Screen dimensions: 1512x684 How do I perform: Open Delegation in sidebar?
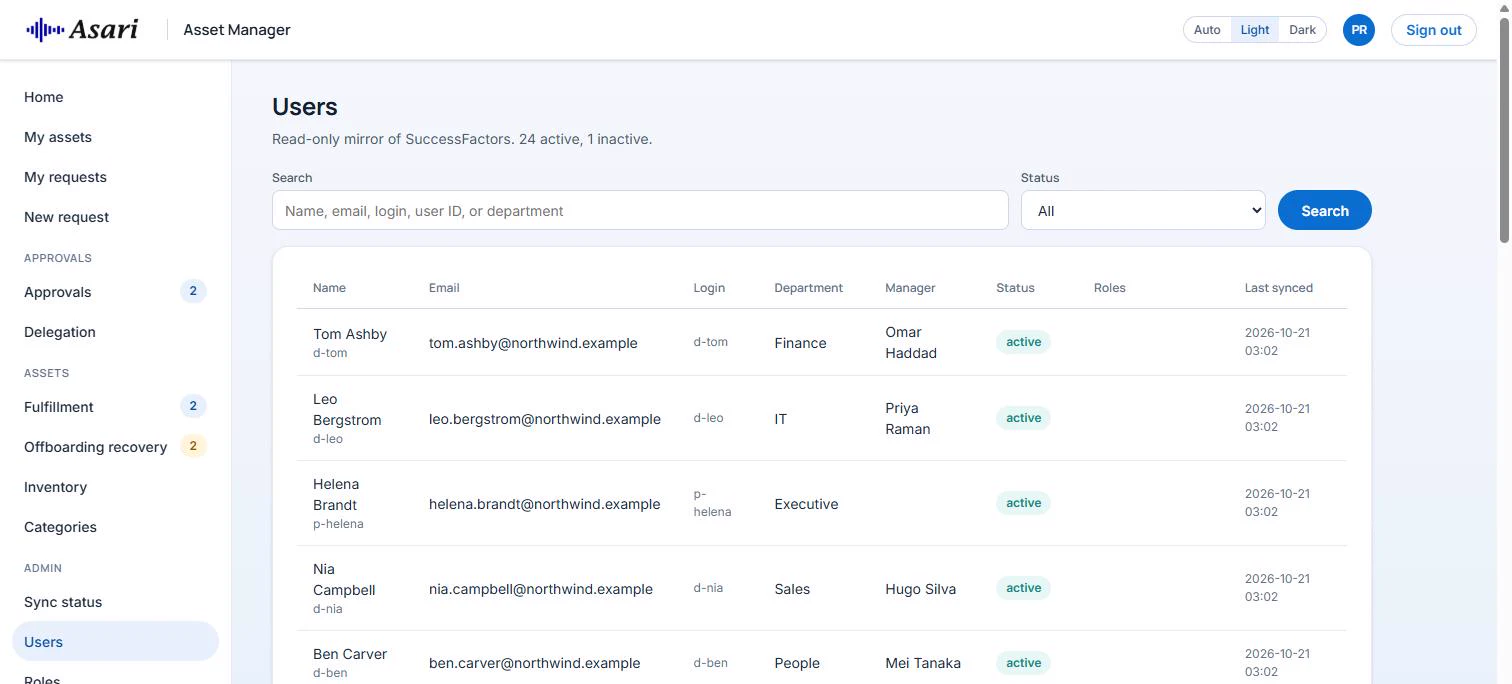[115, 332]
